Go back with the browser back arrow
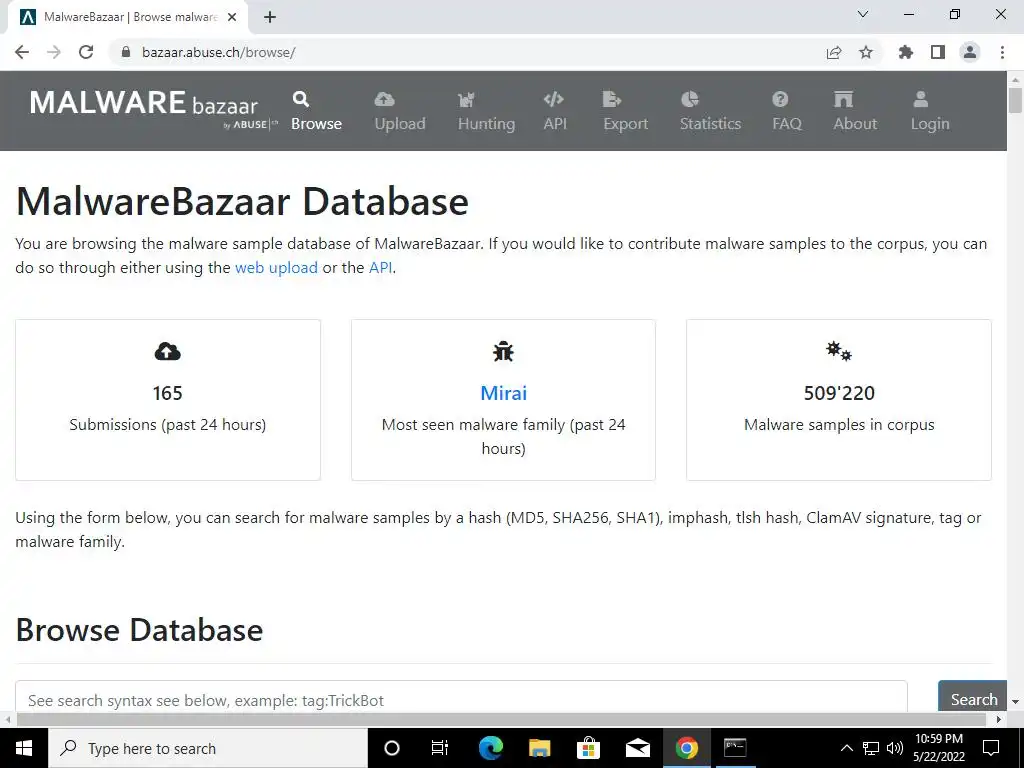The image size is (1024, 768). [x=22, y=52]
